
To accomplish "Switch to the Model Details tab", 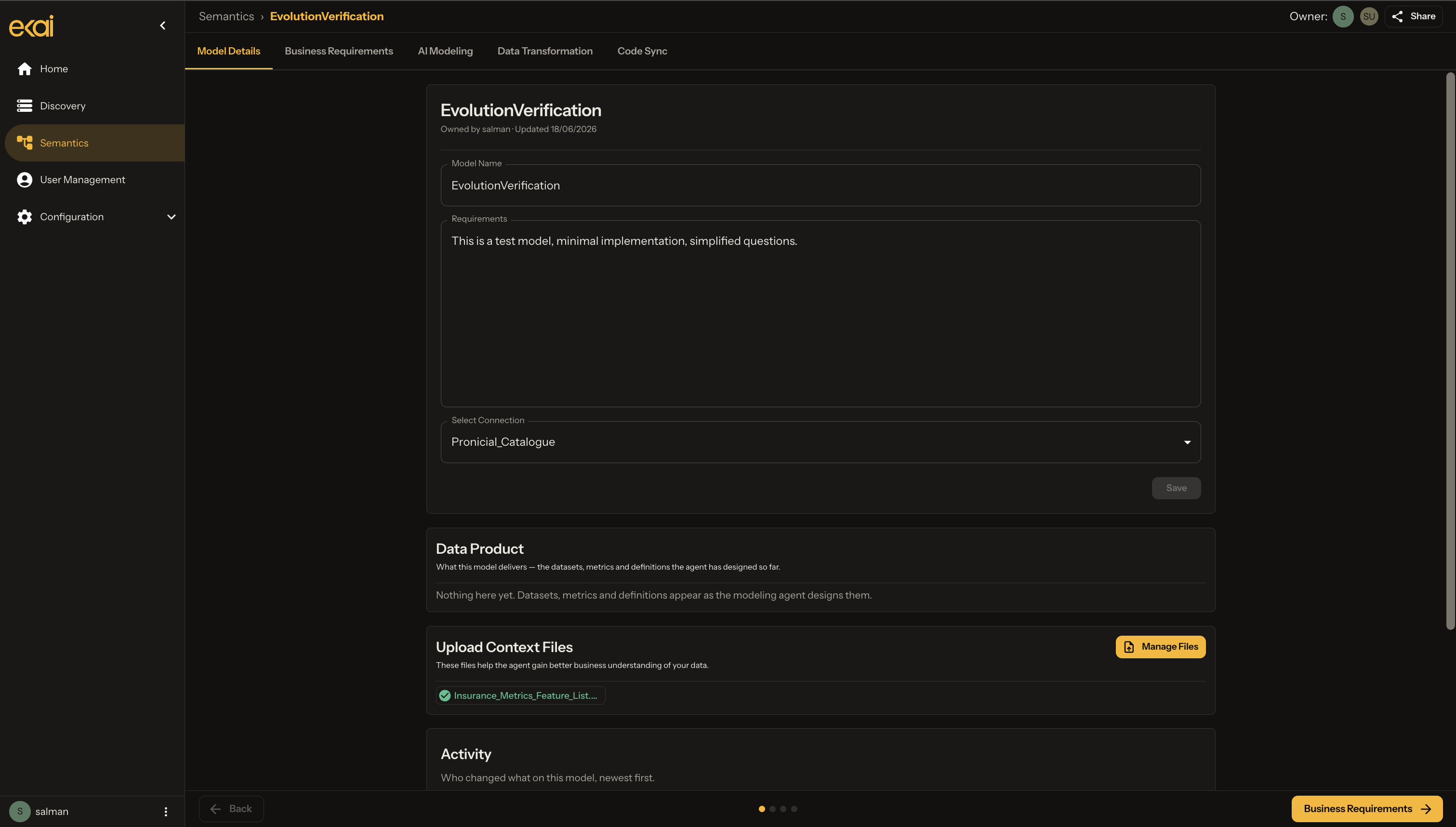I will (229, 51).
